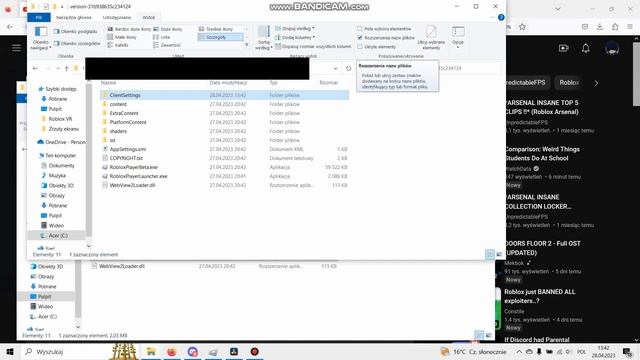
Task: Open Muzyka in navigation pane
Action: coord(57,176)
